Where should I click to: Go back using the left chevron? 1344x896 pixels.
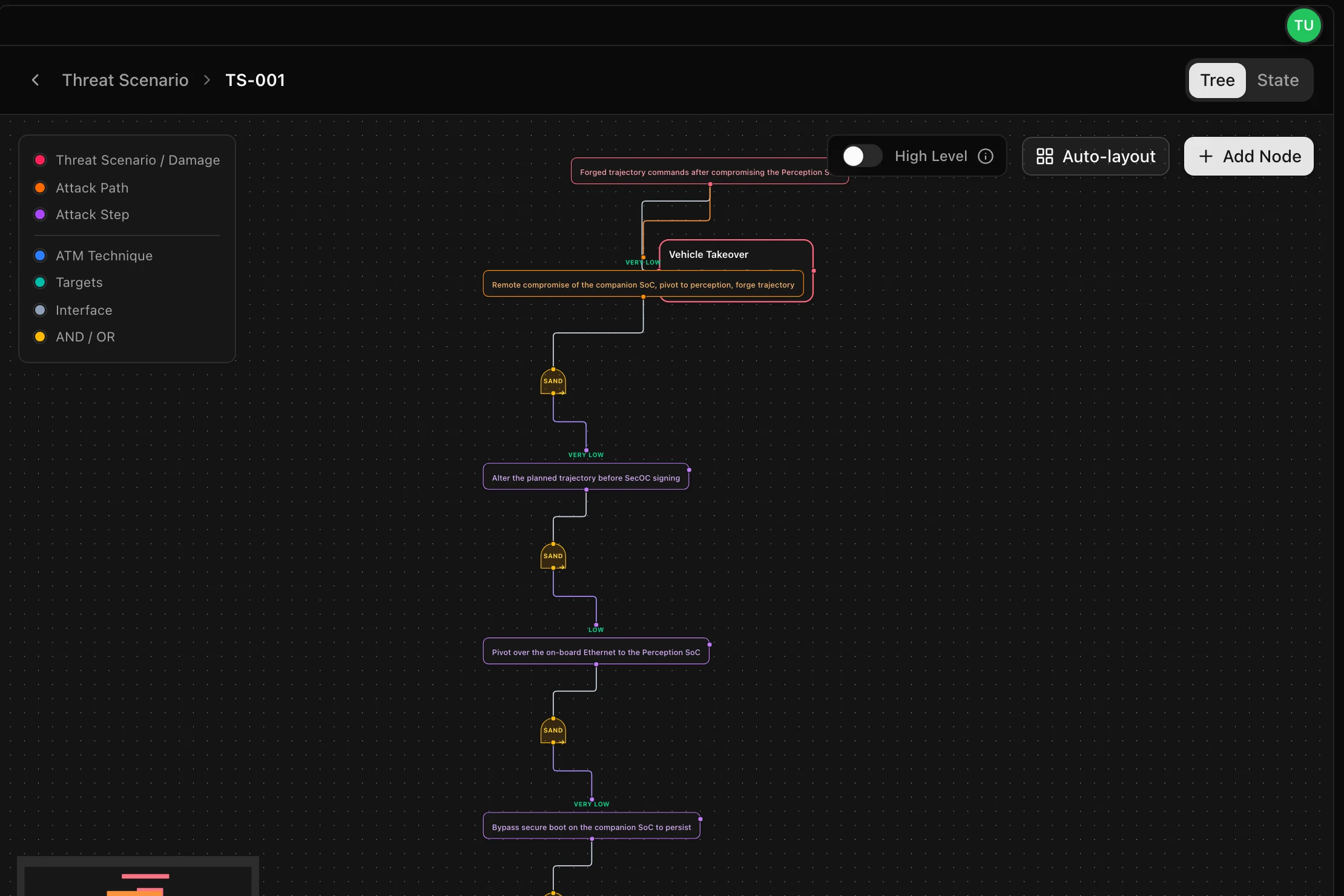[35, 80]
